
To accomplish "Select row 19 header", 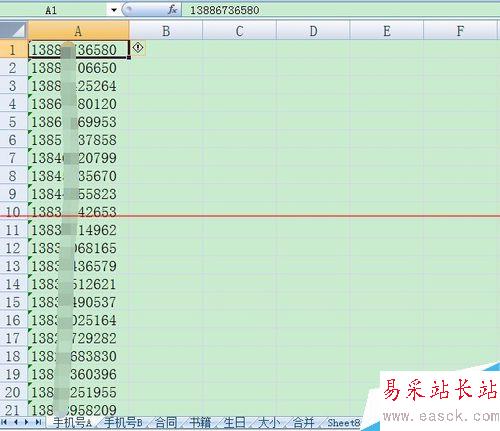I will point(13,374).
